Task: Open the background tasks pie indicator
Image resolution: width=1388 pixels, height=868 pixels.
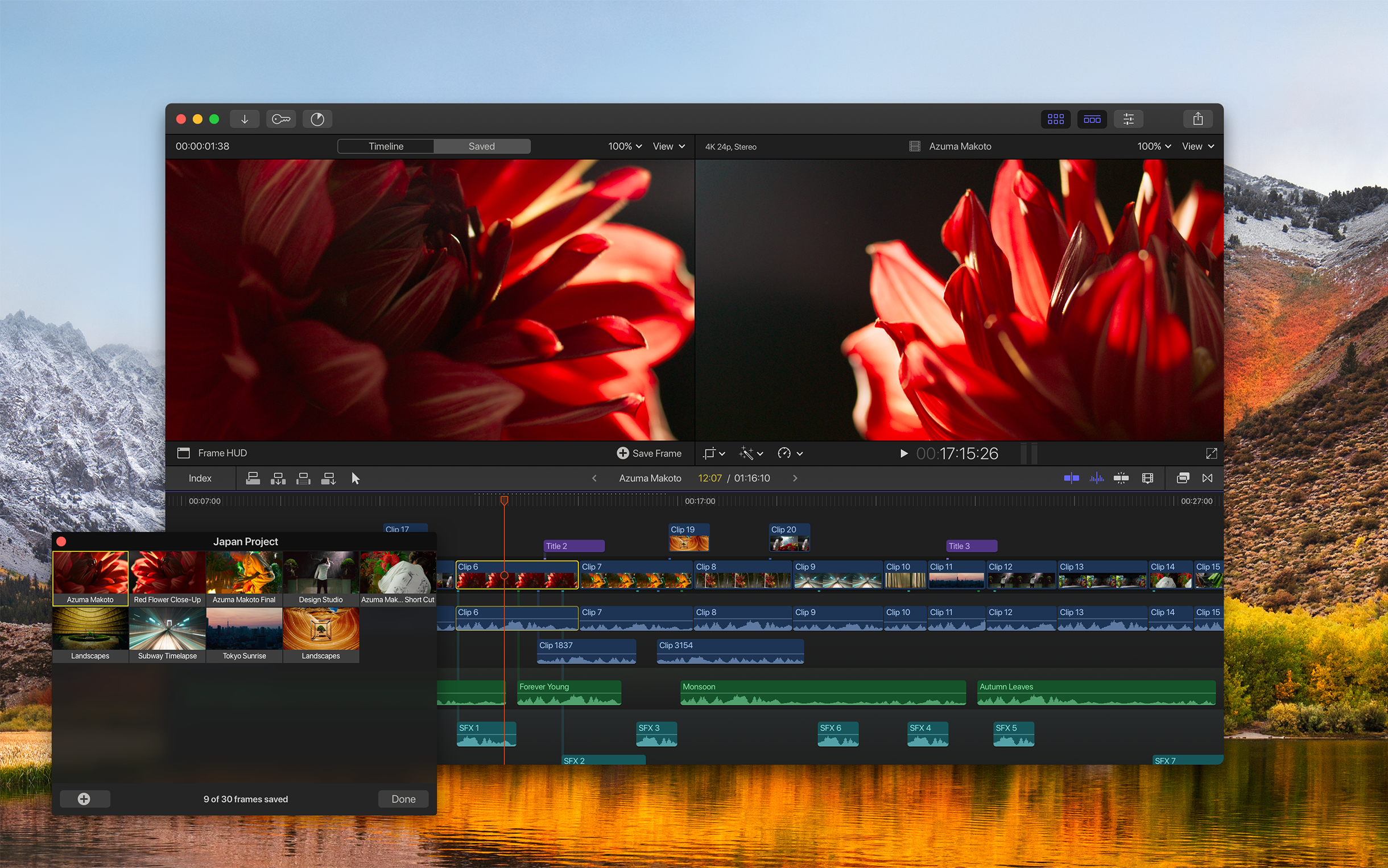Action: [317, 119]
